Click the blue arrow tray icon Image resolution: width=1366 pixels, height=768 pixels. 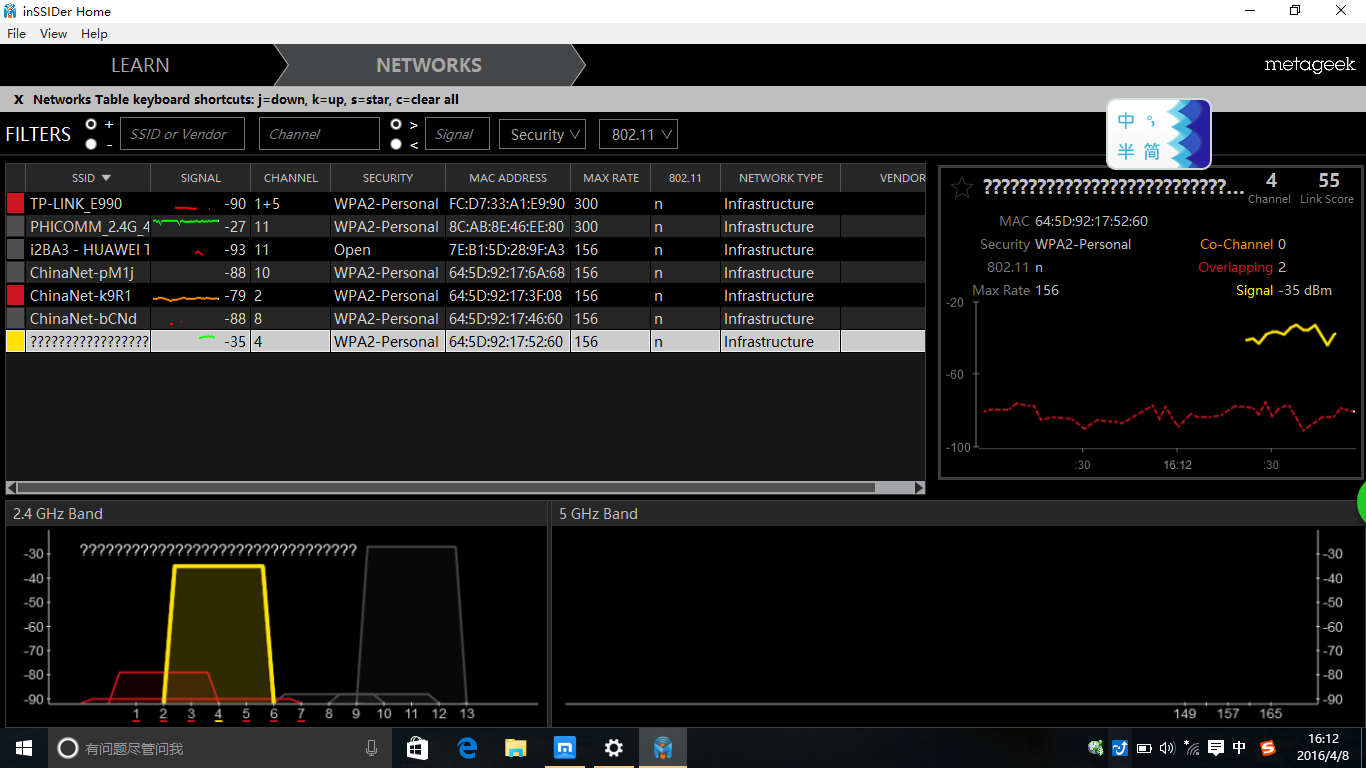pyautogui.click(x=1120, y=748)
